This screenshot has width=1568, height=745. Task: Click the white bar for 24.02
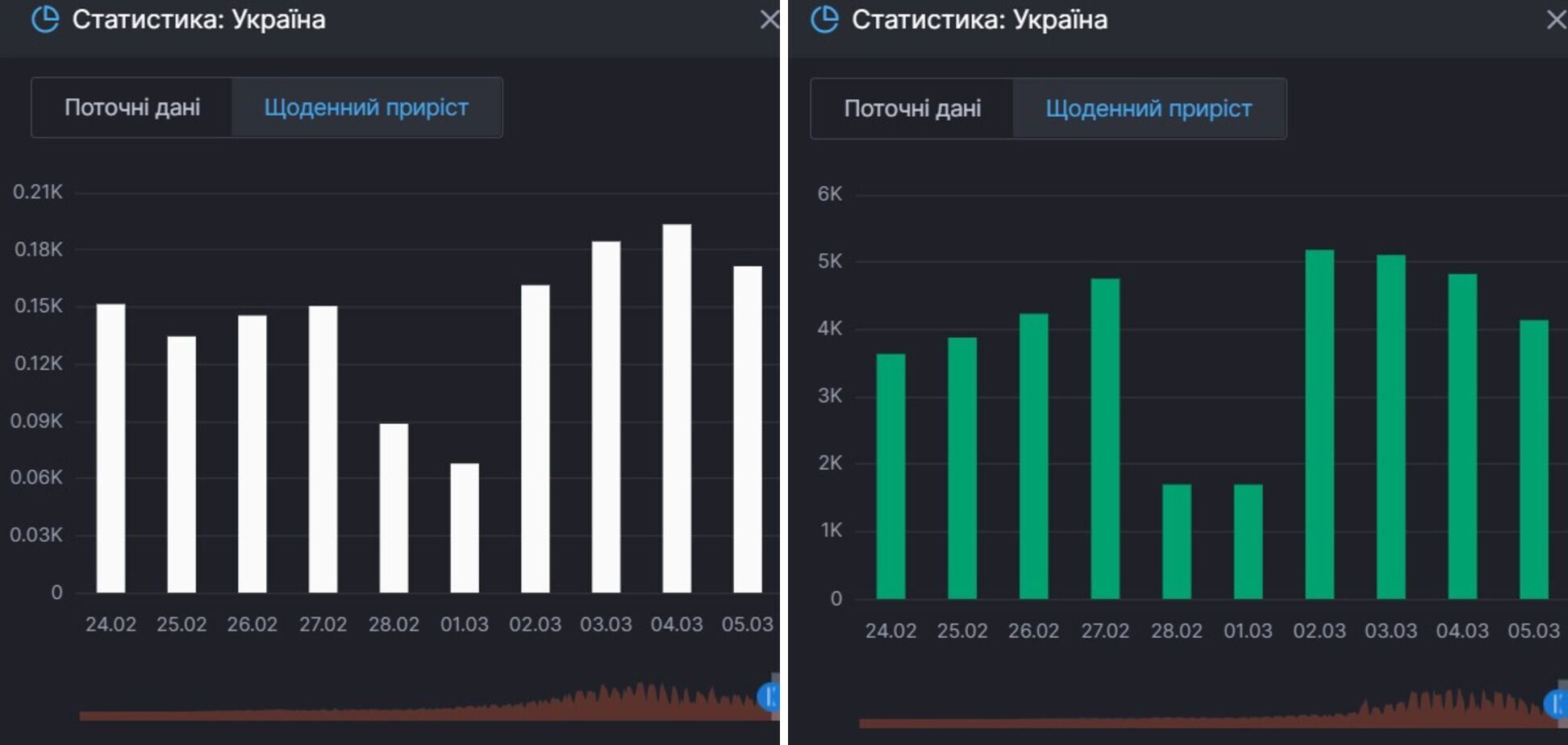pos(111,448)
